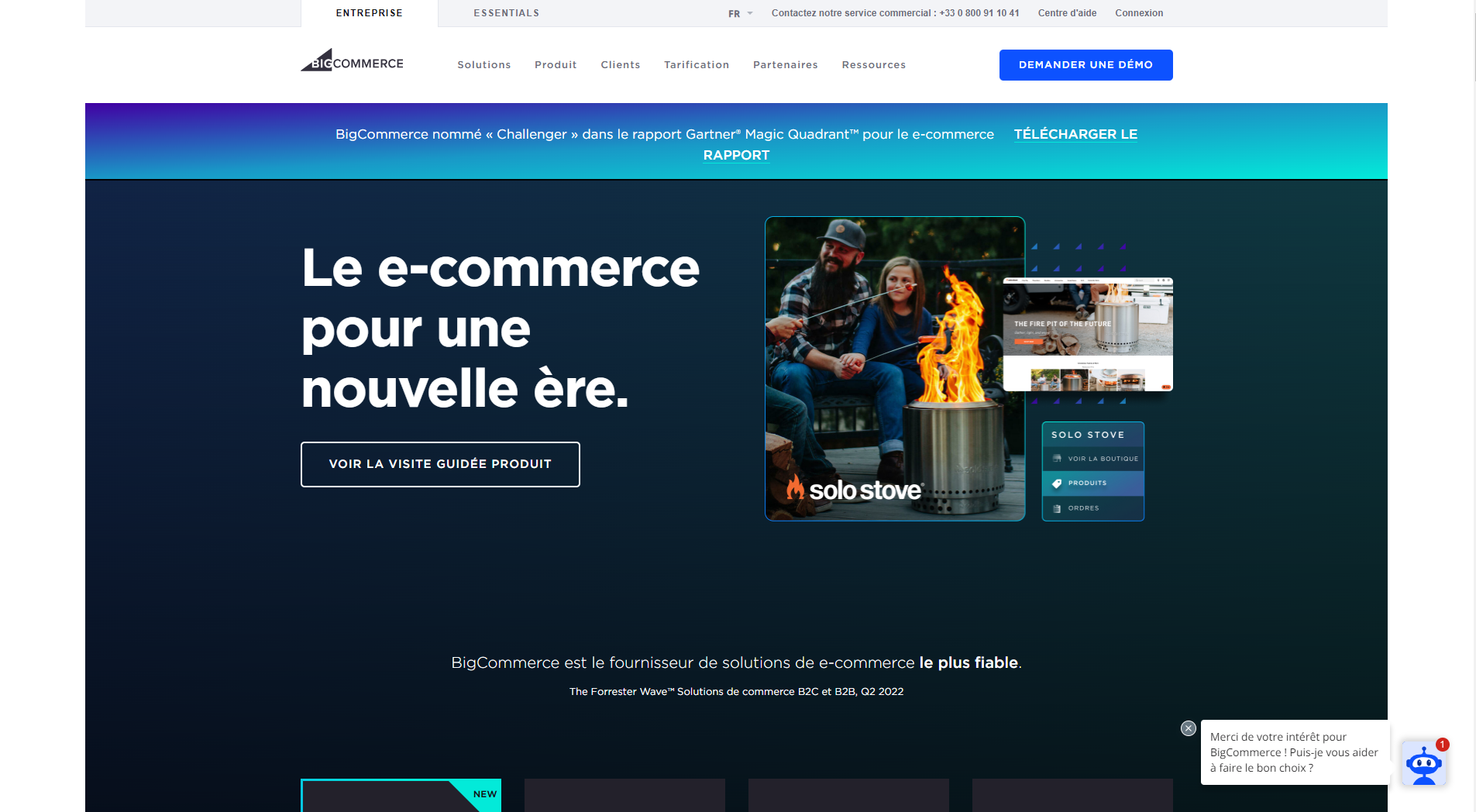Screen dimensions: 1476x812
Task: Click the Forrester Wave report text
Action: coord(736,691)
